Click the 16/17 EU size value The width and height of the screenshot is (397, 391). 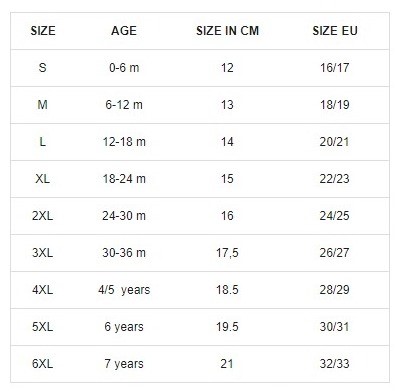335,68
